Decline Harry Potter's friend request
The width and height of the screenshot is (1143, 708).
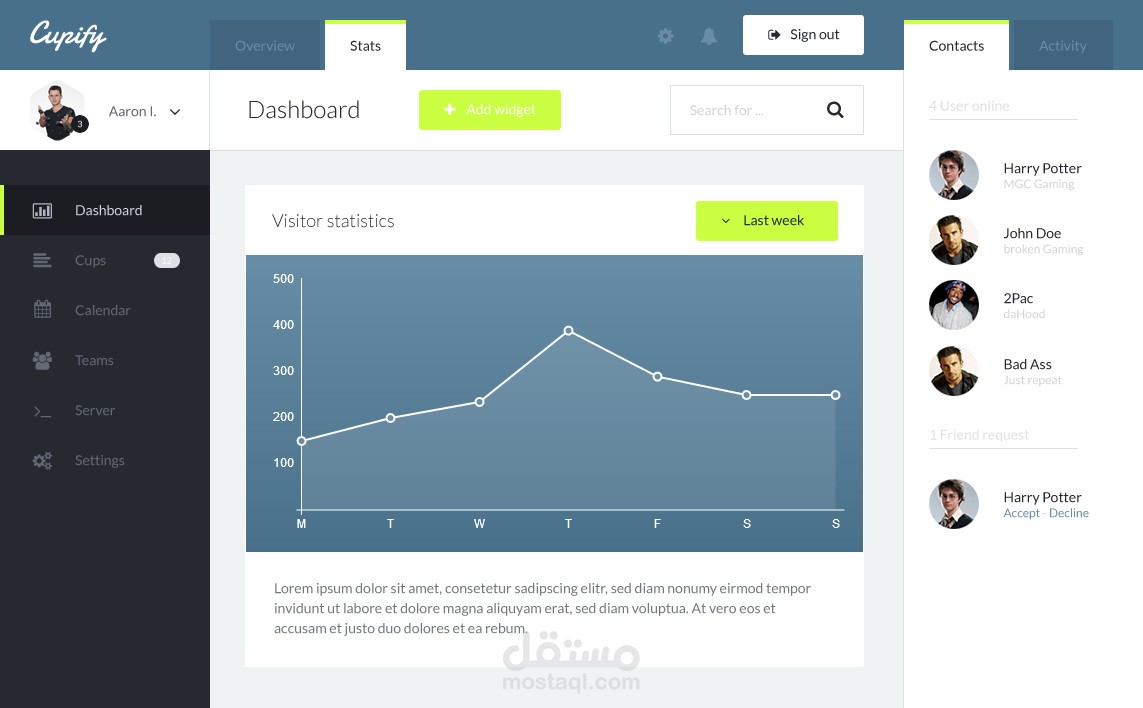coord(1068,512)
